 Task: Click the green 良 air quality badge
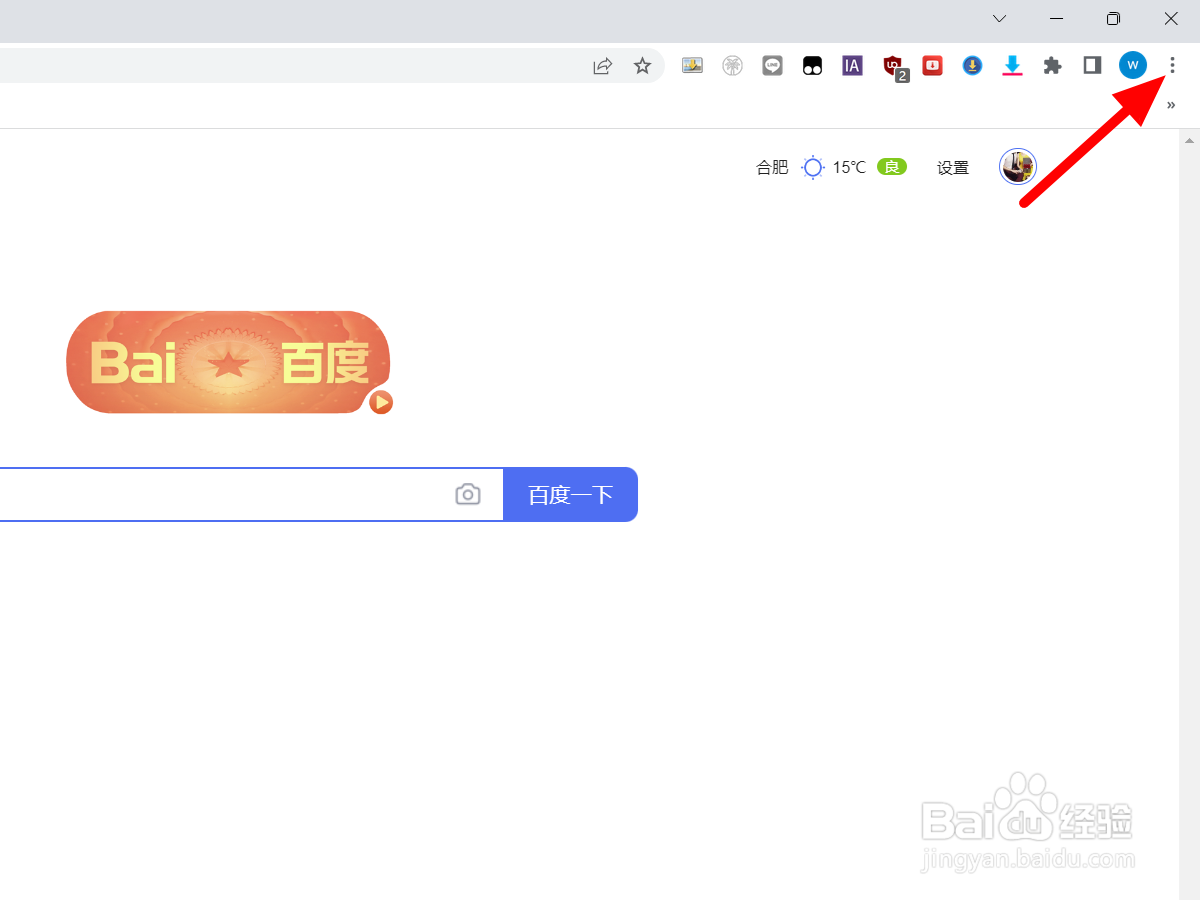tap(891, 166)
